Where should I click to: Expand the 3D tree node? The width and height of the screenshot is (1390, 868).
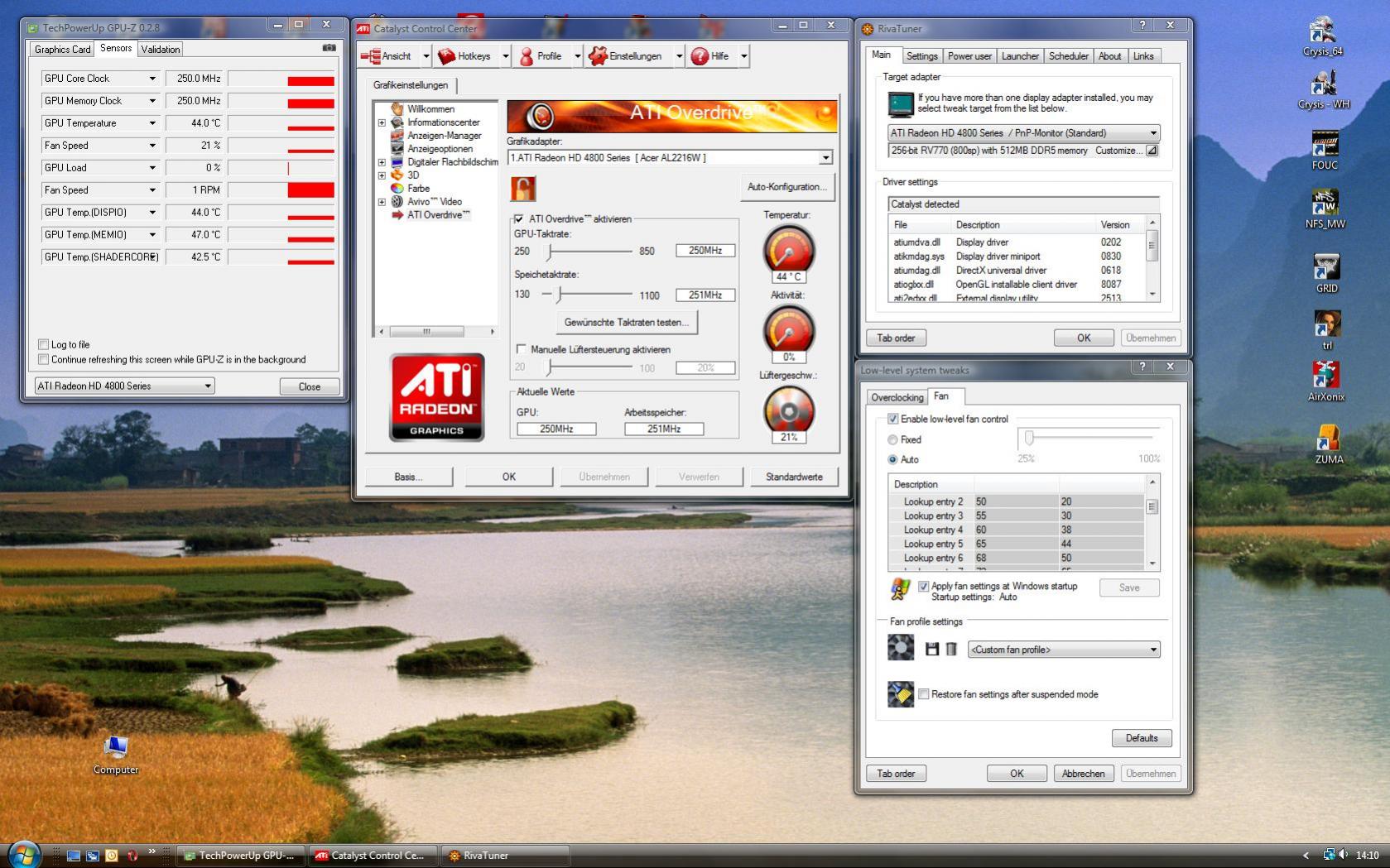[x=382, y=175]
